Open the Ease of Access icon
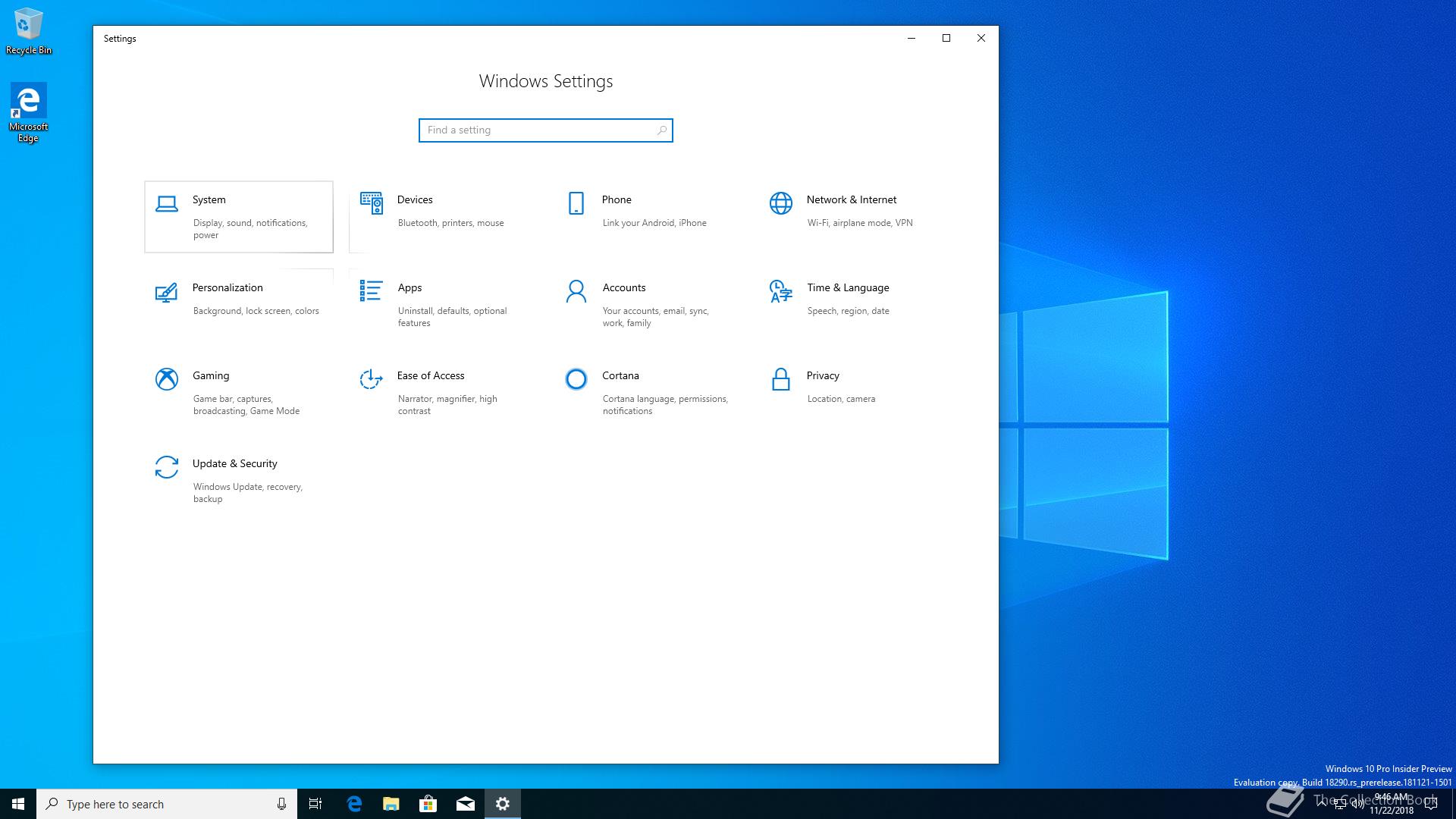This screenshot has width=1456, height=819. point(372,379)
